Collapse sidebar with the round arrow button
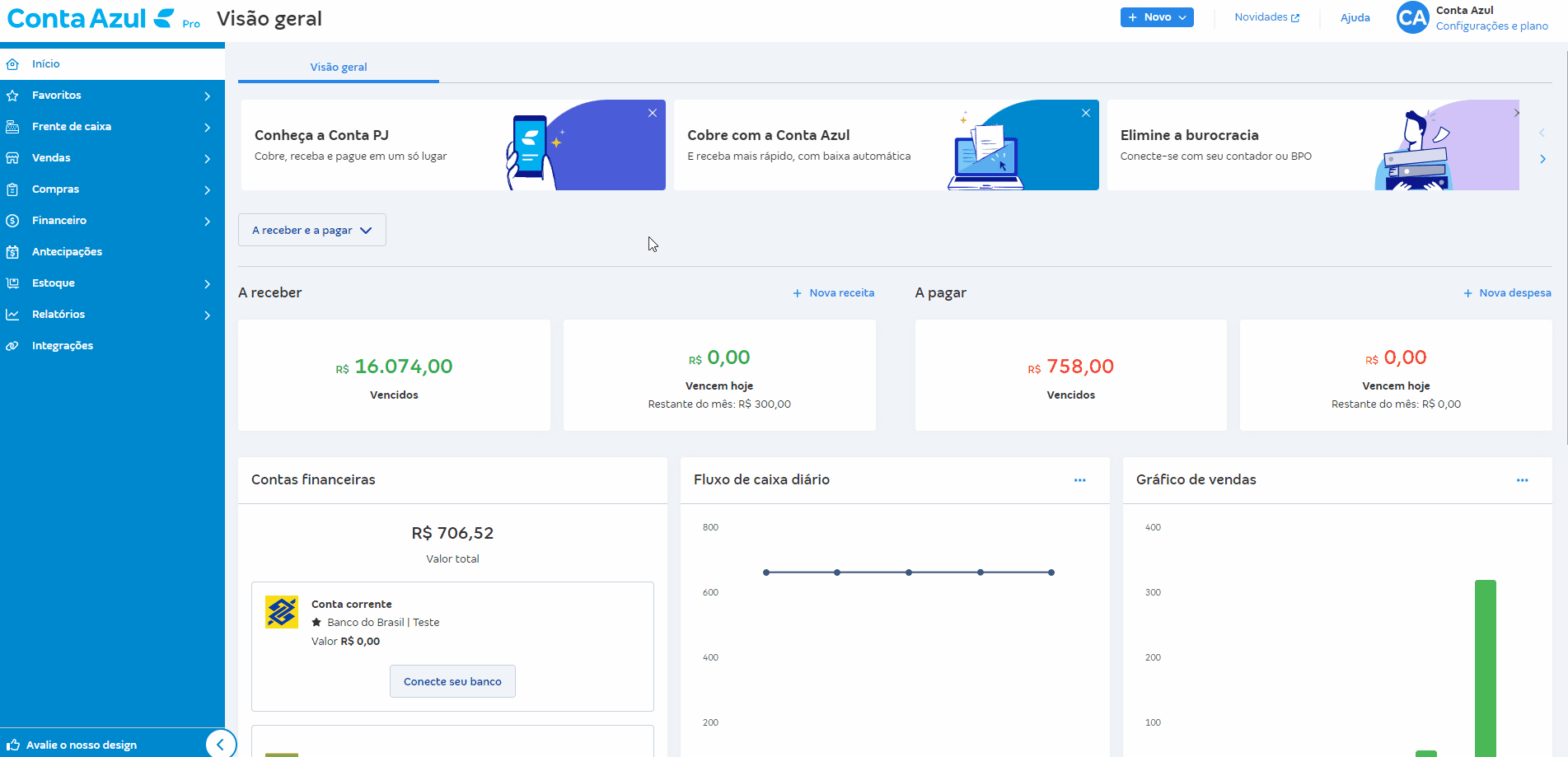1568x757 pixels. point(220,745)
